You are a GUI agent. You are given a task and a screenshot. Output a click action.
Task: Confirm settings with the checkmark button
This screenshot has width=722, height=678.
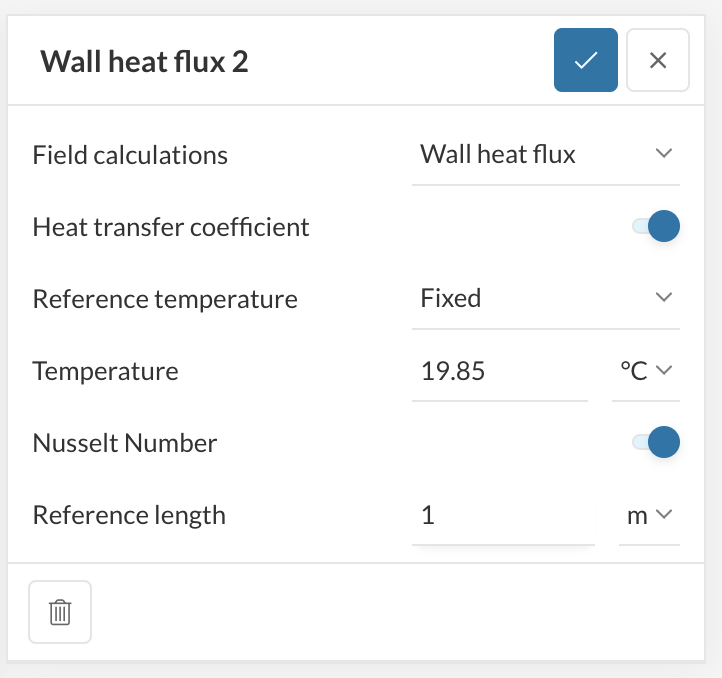coord(585,60)
